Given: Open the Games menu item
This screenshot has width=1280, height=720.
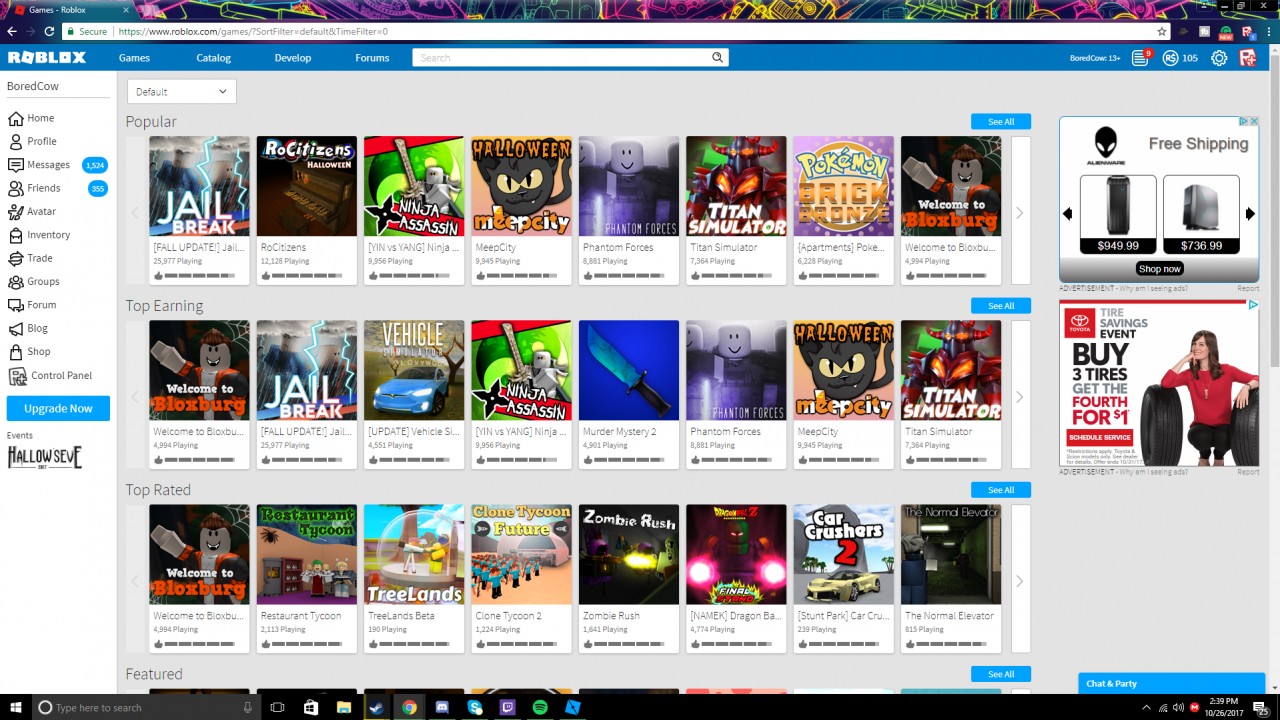Looking at the screenshot, I should coord(134,58).
